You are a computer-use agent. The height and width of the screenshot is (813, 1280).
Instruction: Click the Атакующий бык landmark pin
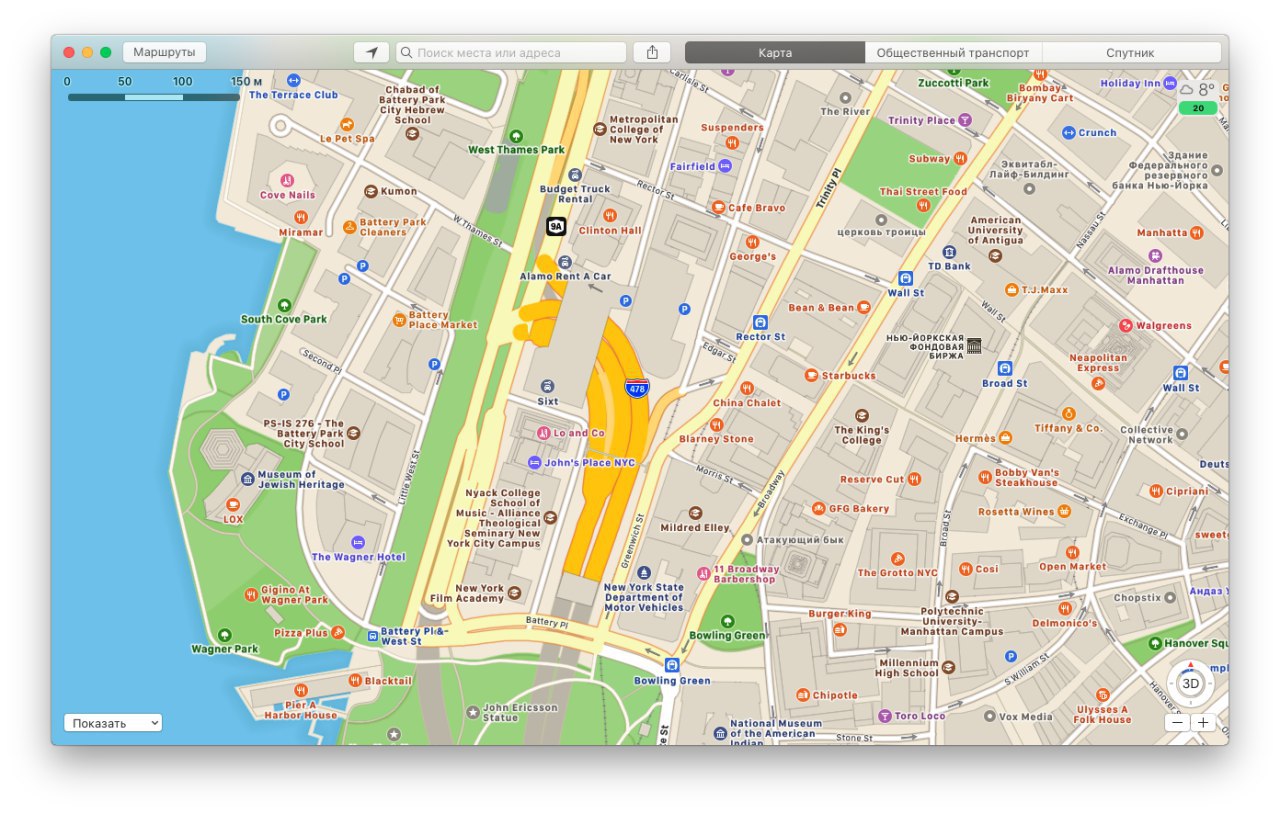(x=746, y=538)
